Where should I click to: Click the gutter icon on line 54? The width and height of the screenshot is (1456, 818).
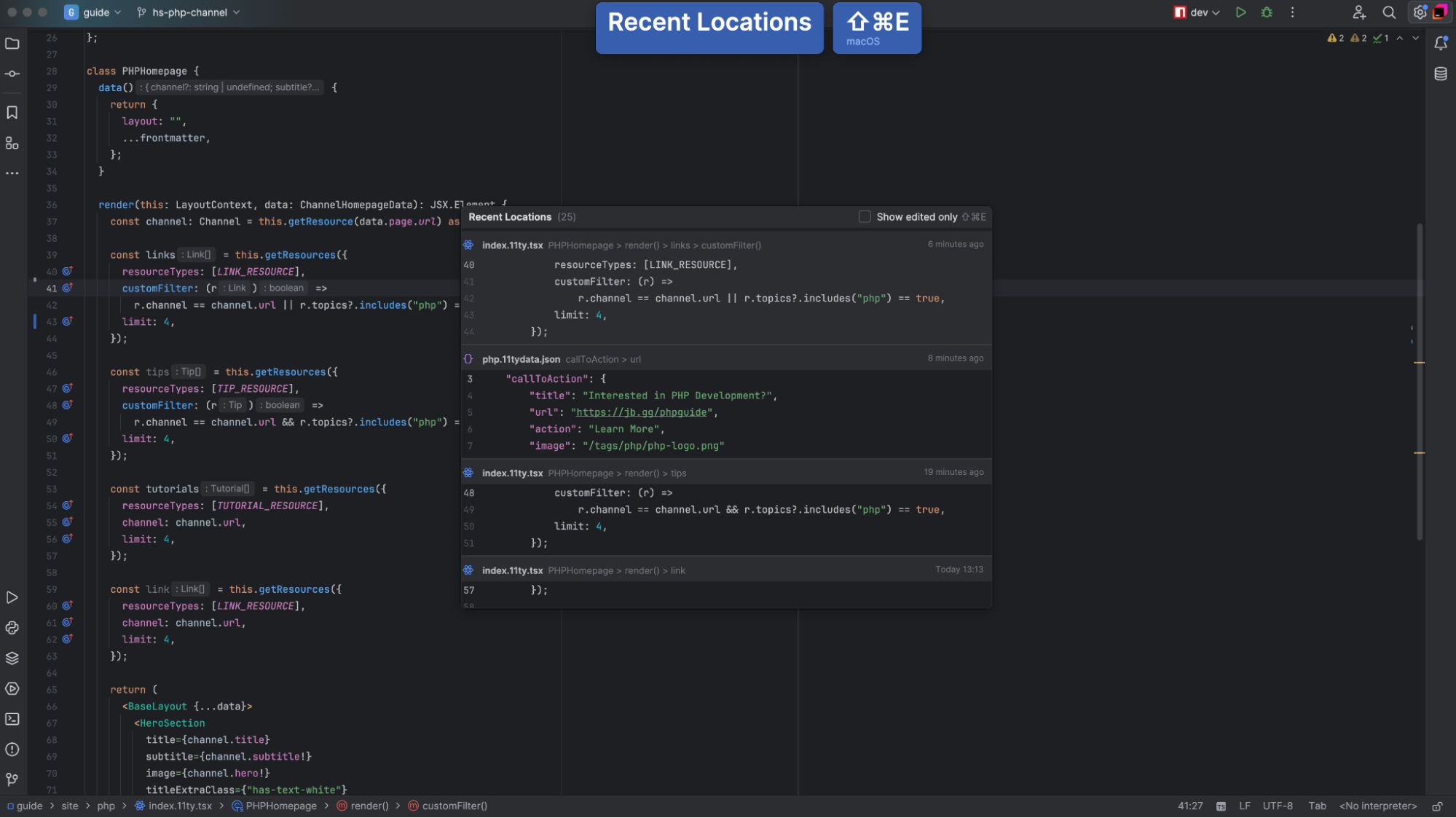[67, 505]
